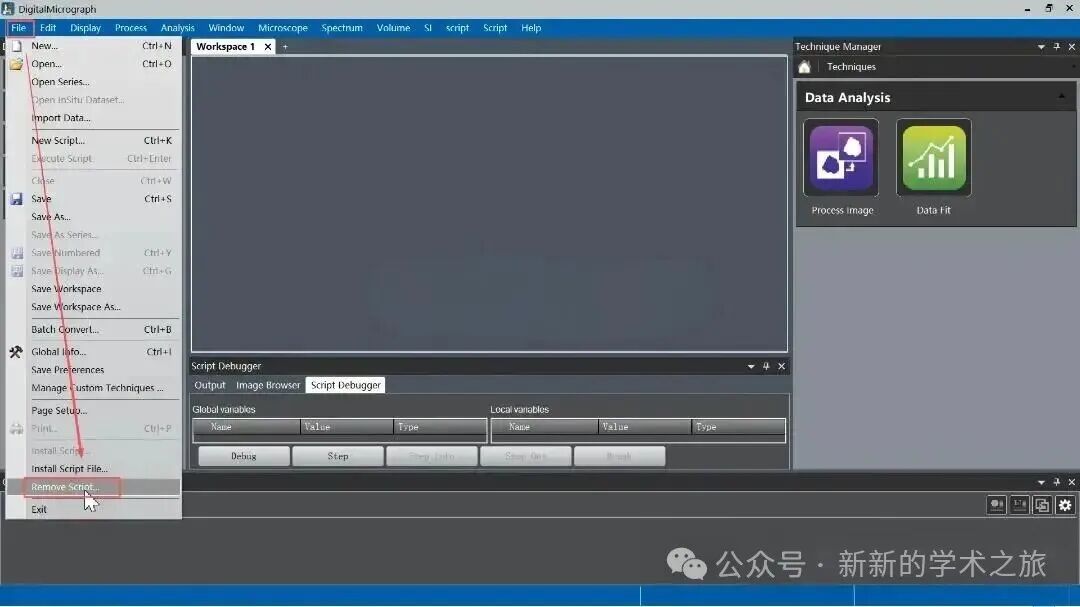Open the Spectrum menu
The image size is (1080, 607).
point(342,28)
